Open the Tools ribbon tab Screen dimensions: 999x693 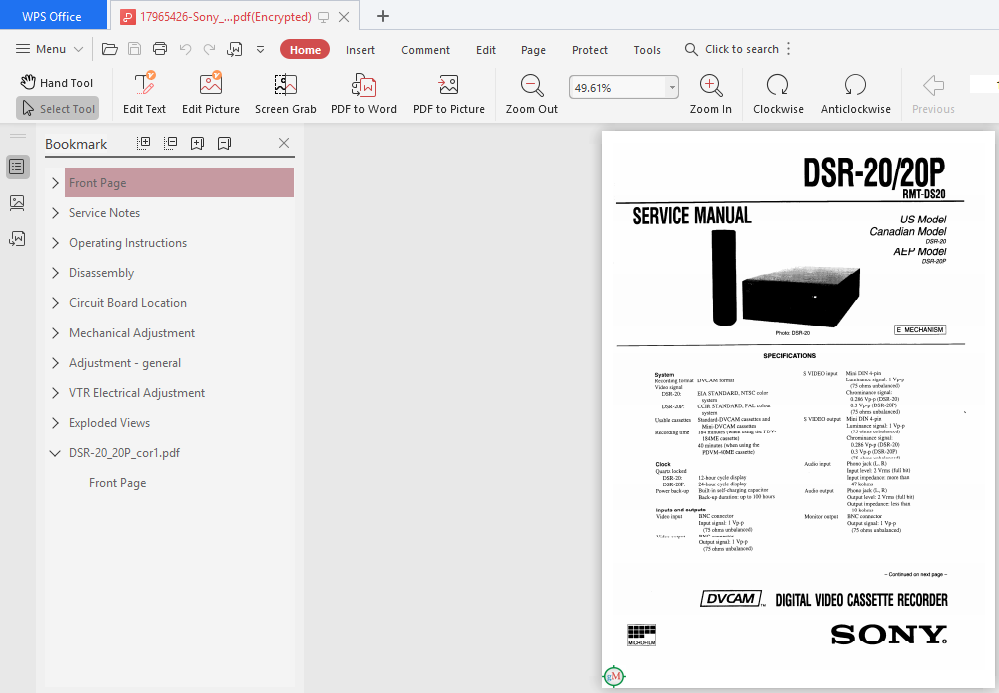(x=647, y=50)
